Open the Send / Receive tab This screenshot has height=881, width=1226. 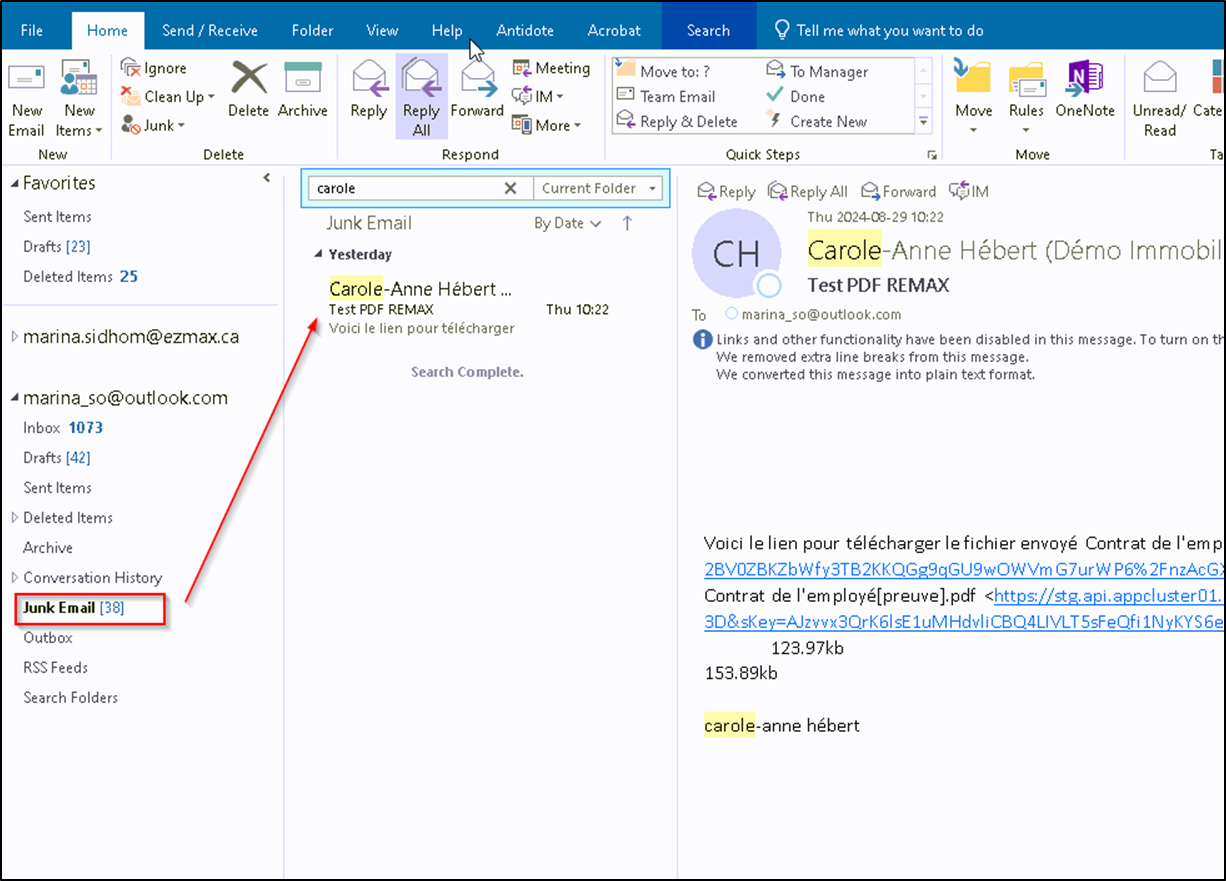(210, 30)
